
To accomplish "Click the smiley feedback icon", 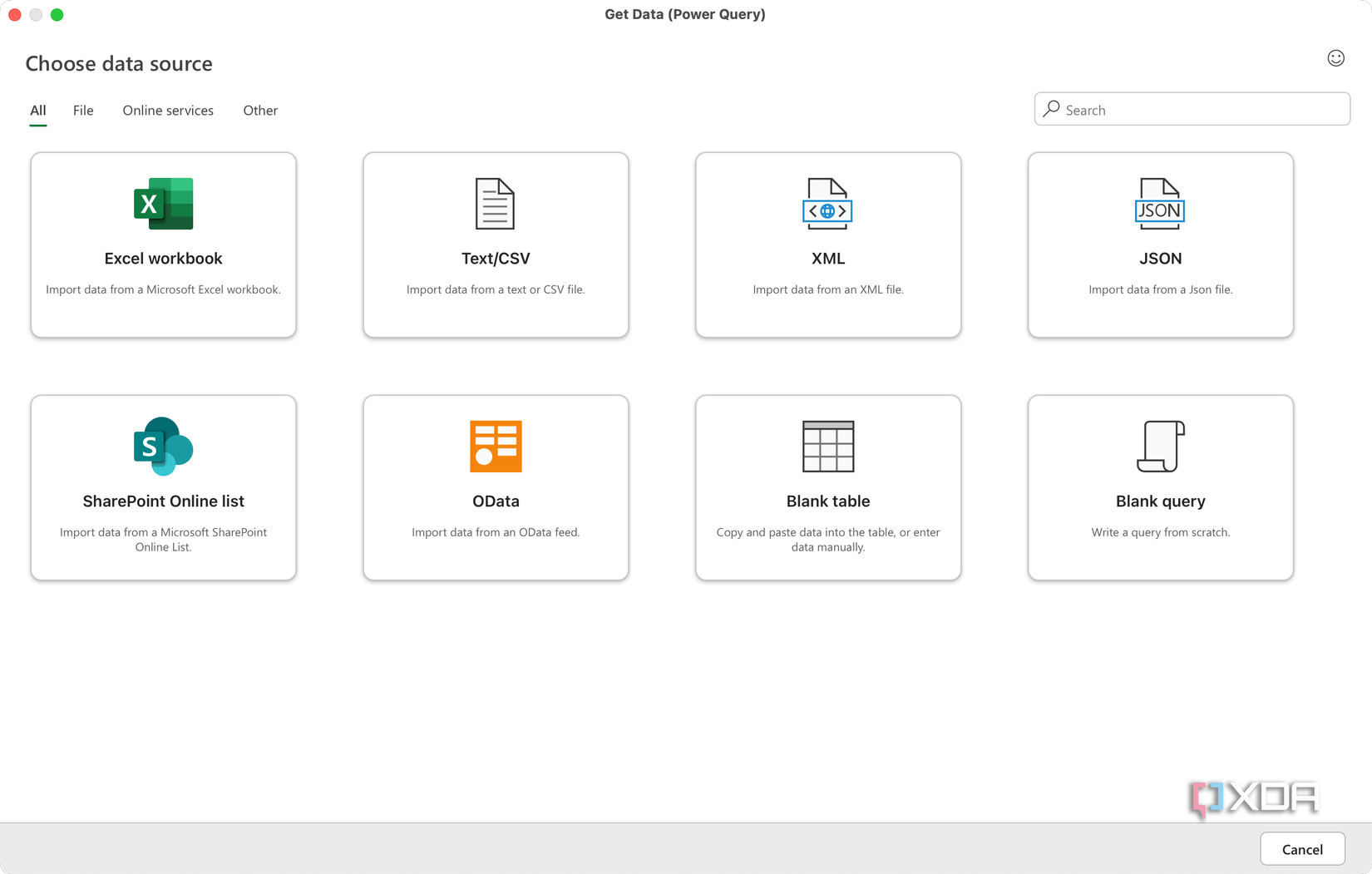I will click(x=1335, y=58).
